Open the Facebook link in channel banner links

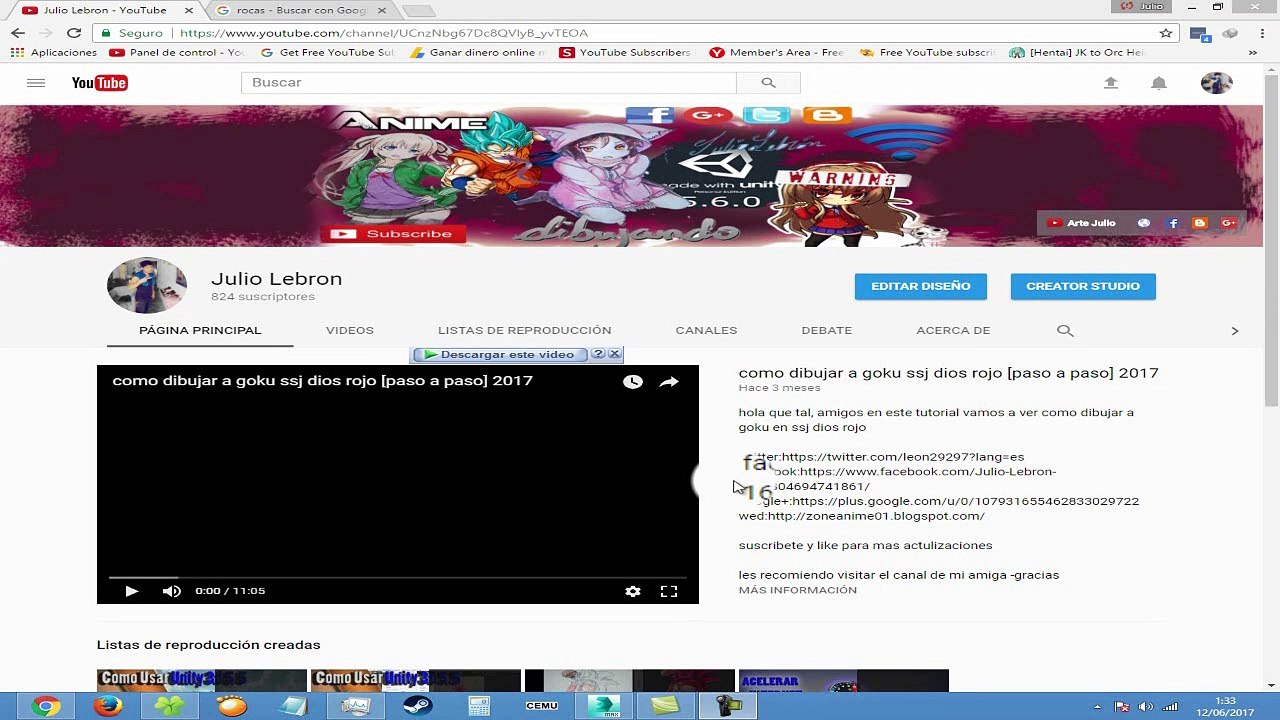pos(1173,223)
